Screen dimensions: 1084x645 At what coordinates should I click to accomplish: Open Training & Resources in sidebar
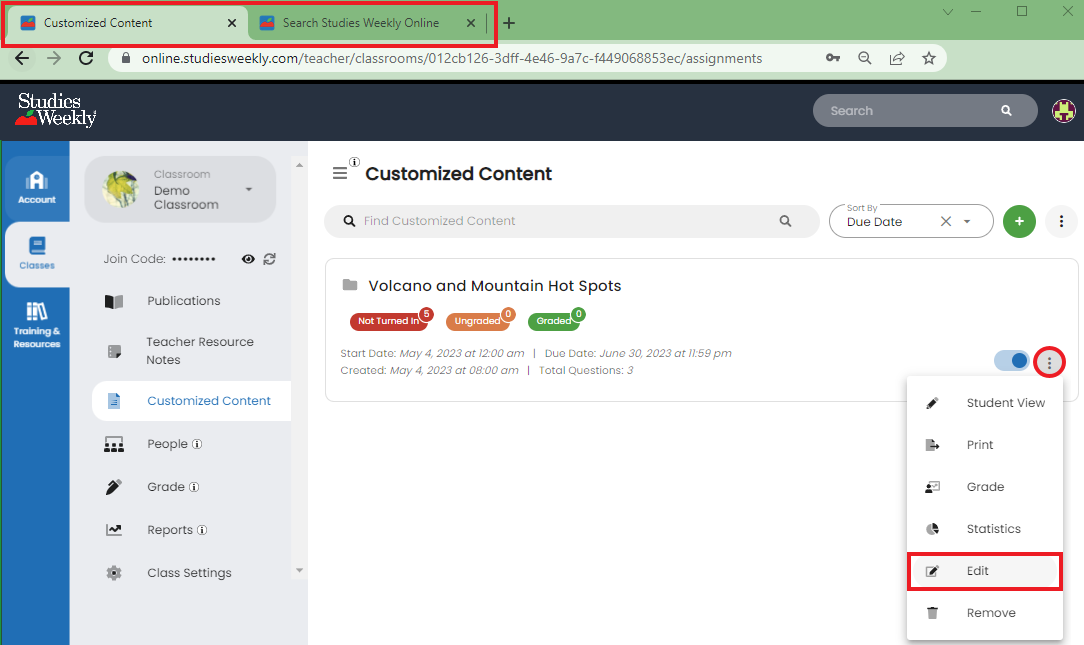coord(37,324)
